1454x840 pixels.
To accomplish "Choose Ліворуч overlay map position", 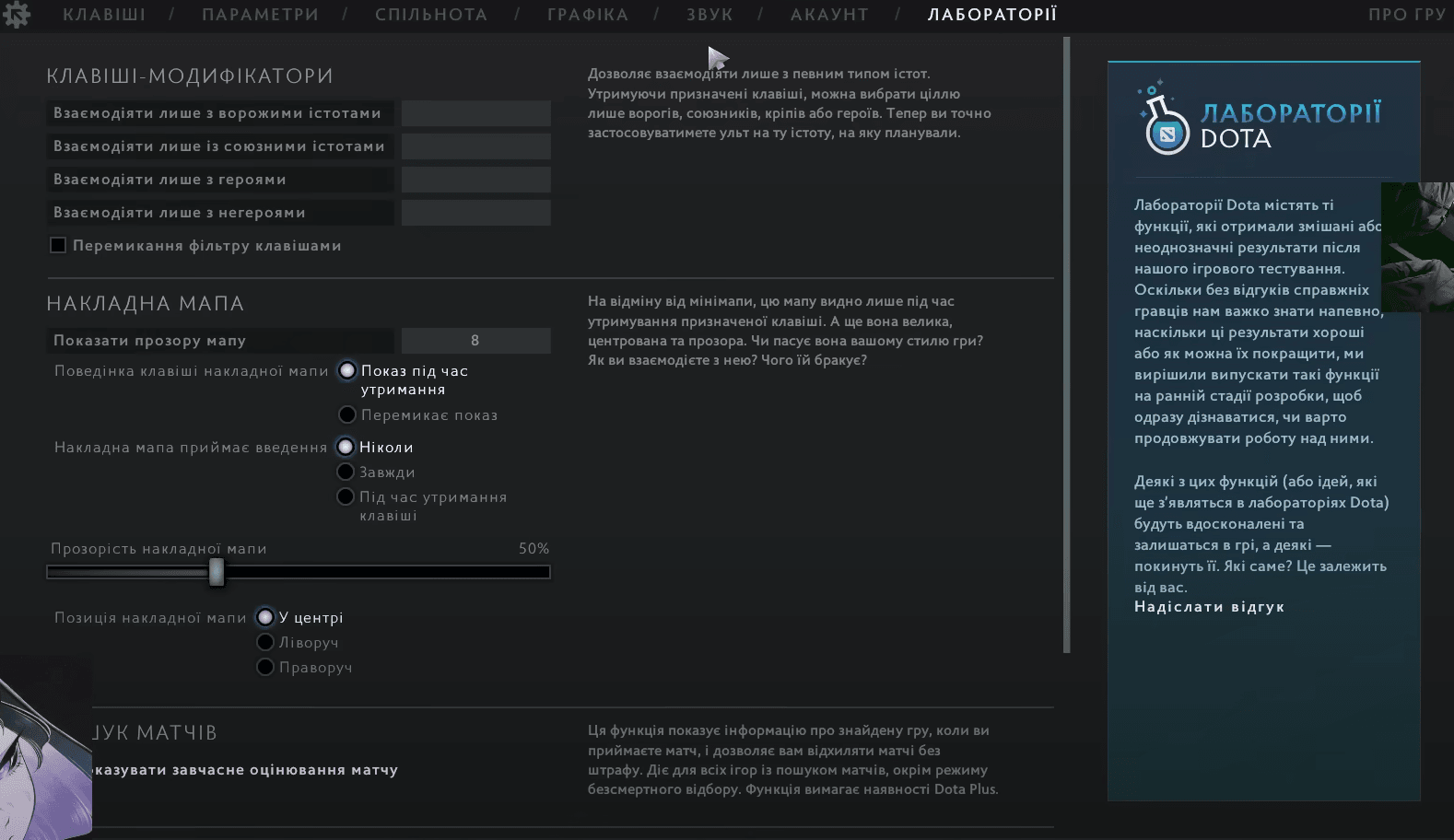I will (x=265, y=642).
